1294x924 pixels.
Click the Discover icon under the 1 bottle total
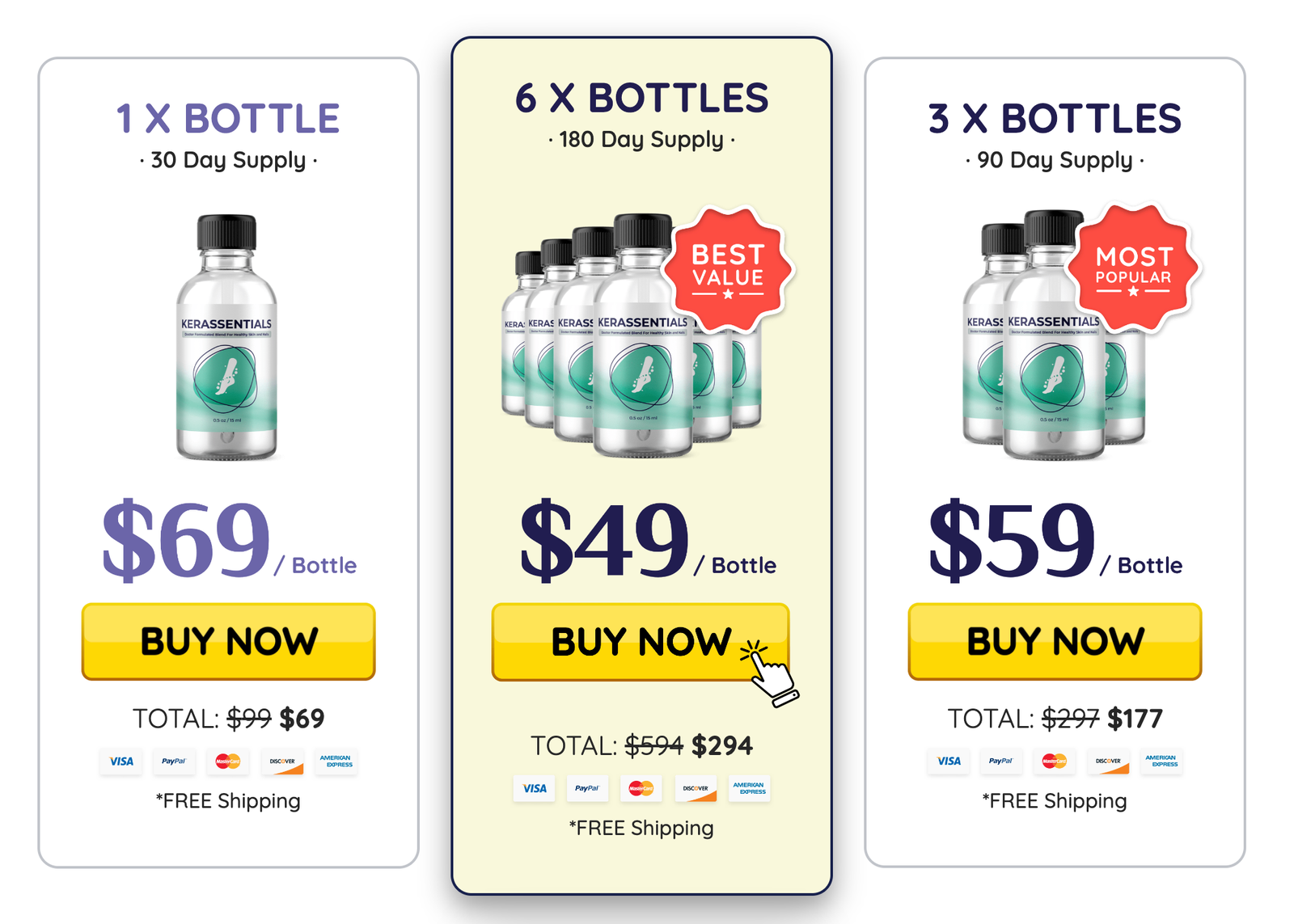(x=282, y=762)
